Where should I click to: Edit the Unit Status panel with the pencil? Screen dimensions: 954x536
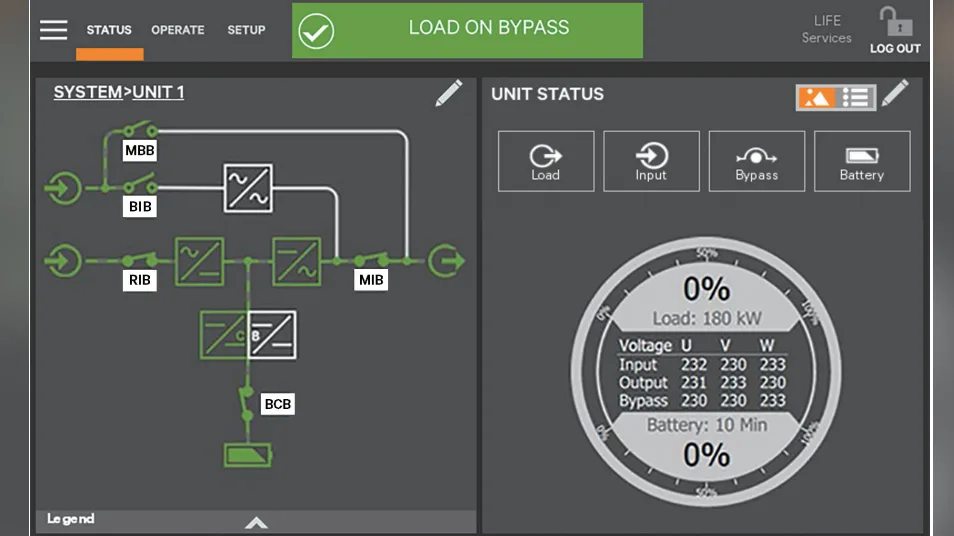click(895, 93)
